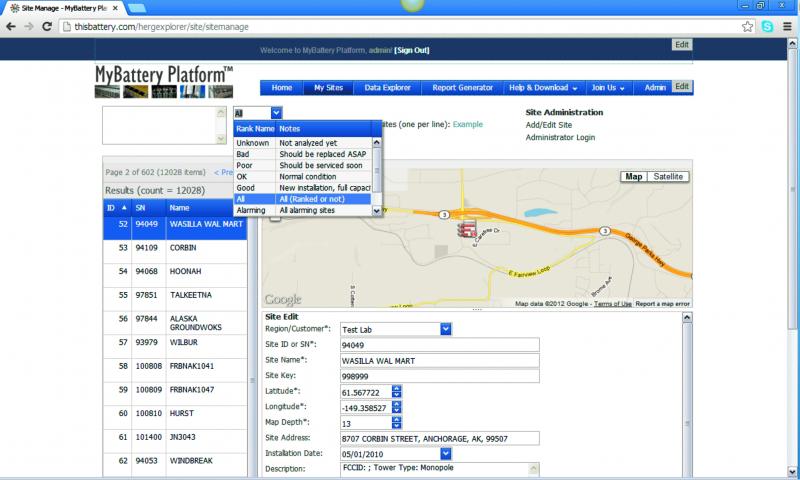Viewport: 800px width, 480px height.
Task: Select the ALASKA GROUNDWOKS row
Action: pos(175,323)
